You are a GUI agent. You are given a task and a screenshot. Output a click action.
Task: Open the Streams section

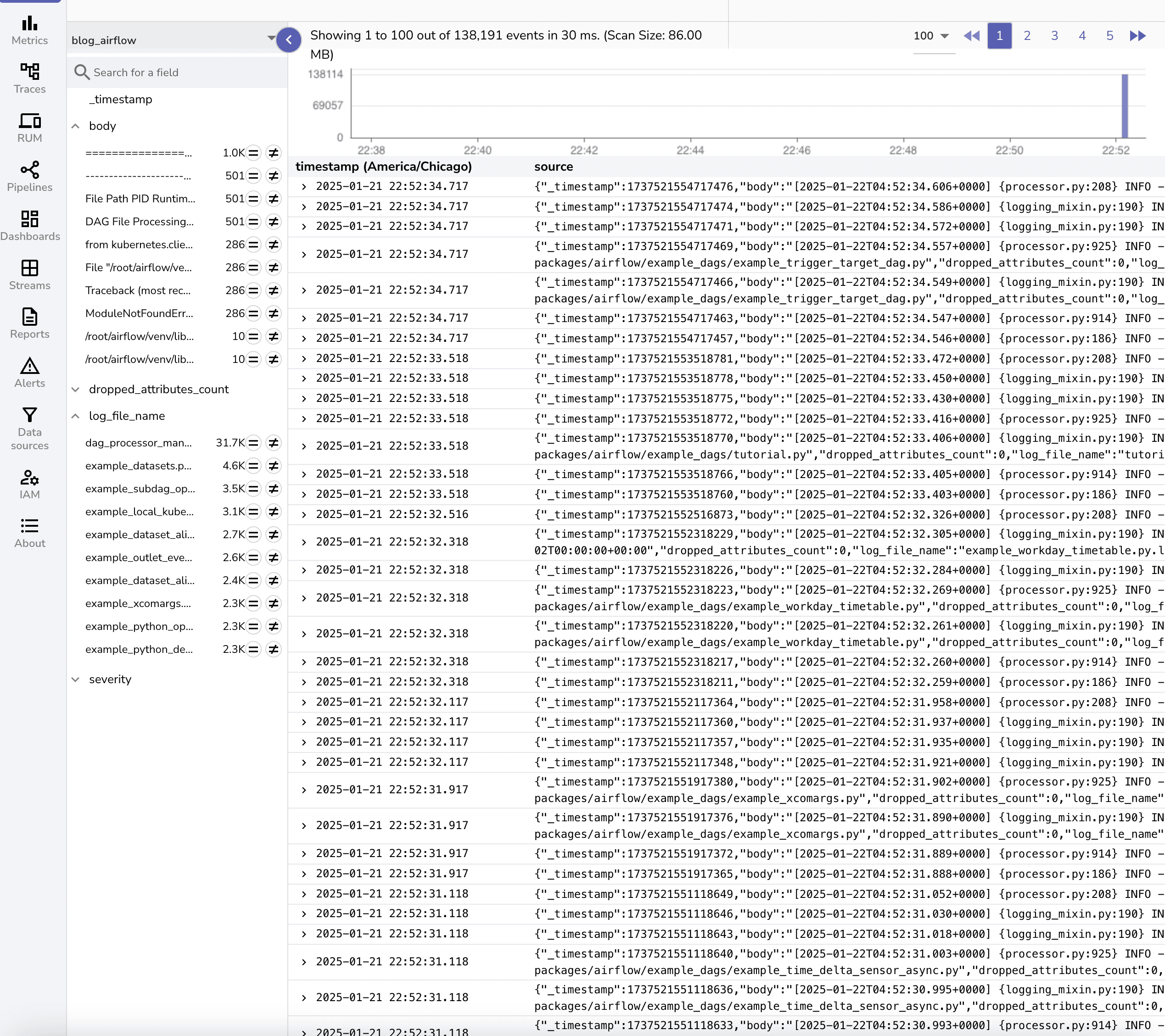30,274
